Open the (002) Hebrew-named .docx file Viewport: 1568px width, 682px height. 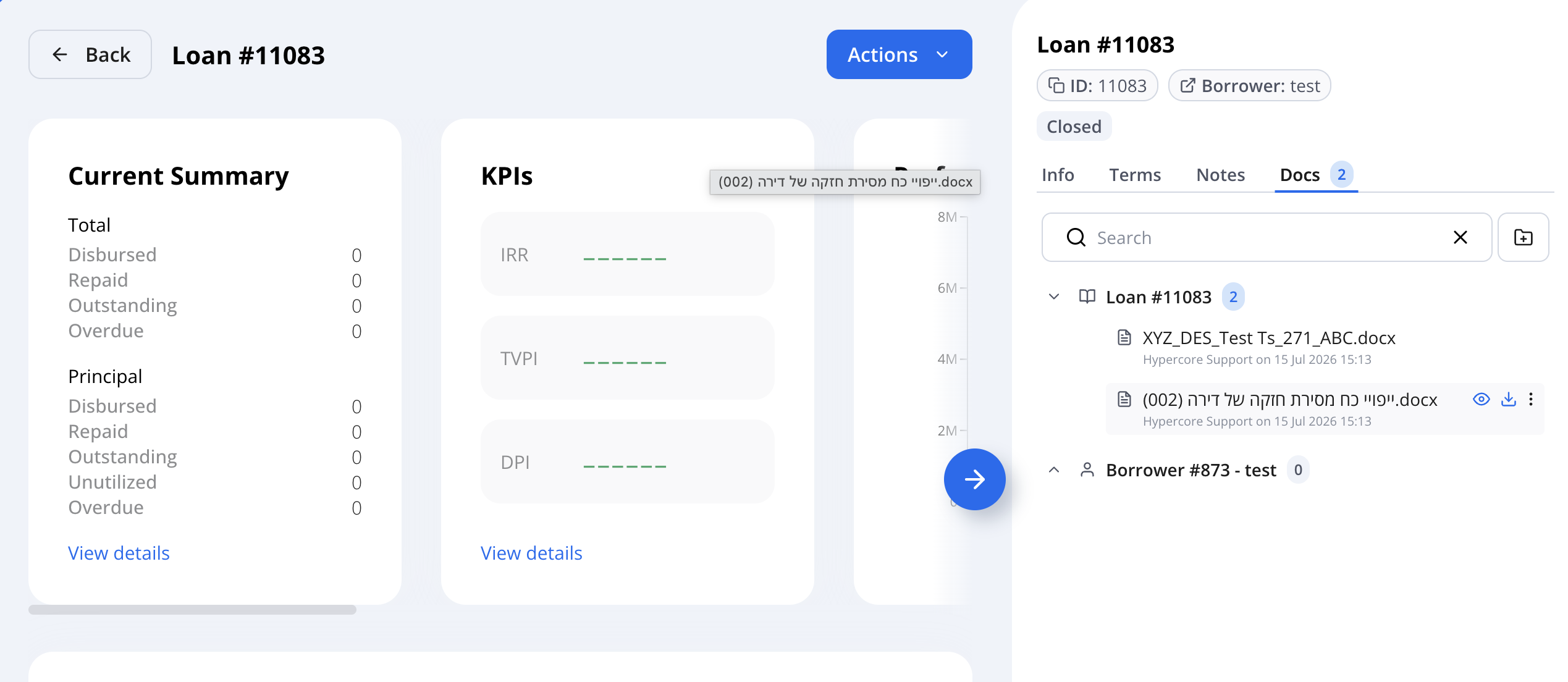(1290, 400)
